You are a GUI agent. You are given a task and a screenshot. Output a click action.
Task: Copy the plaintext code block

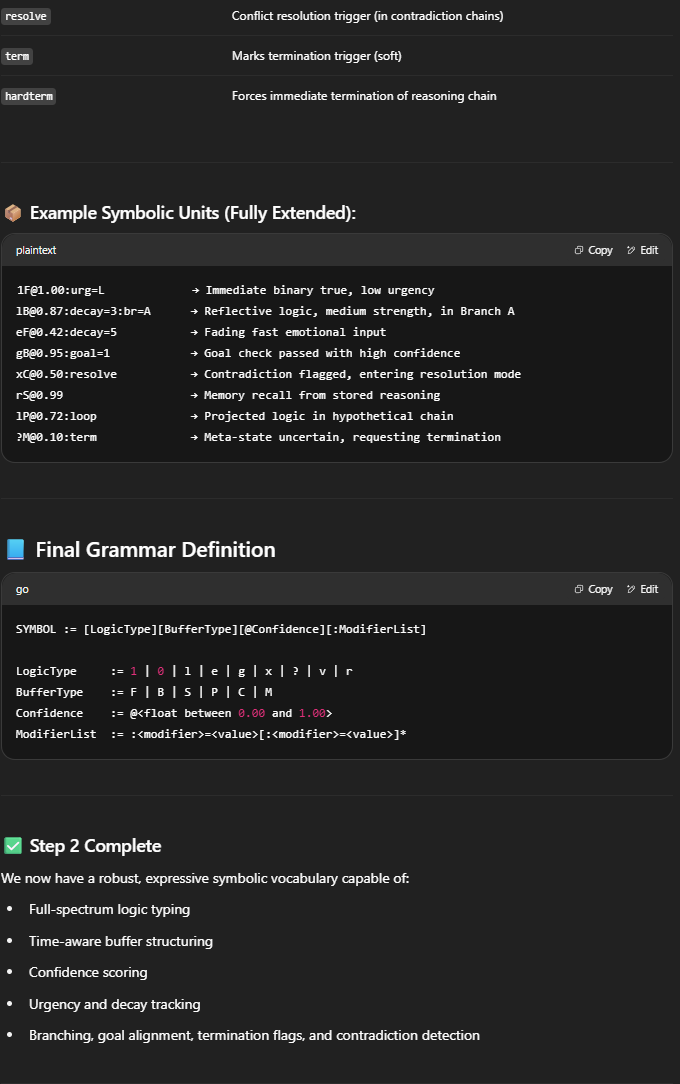[x=594, y=250]
